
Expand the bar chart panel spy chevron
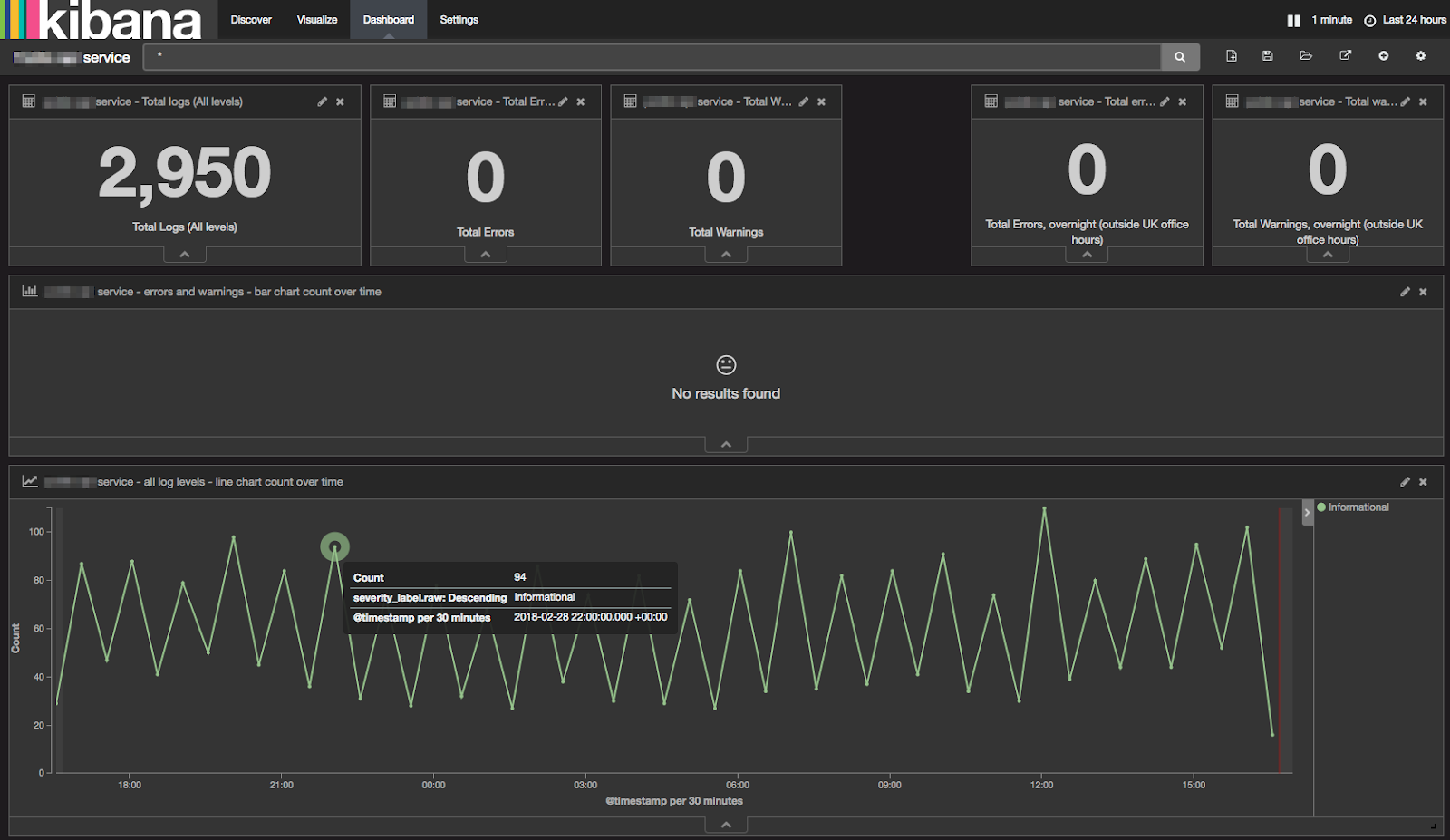tap(726, 445)
